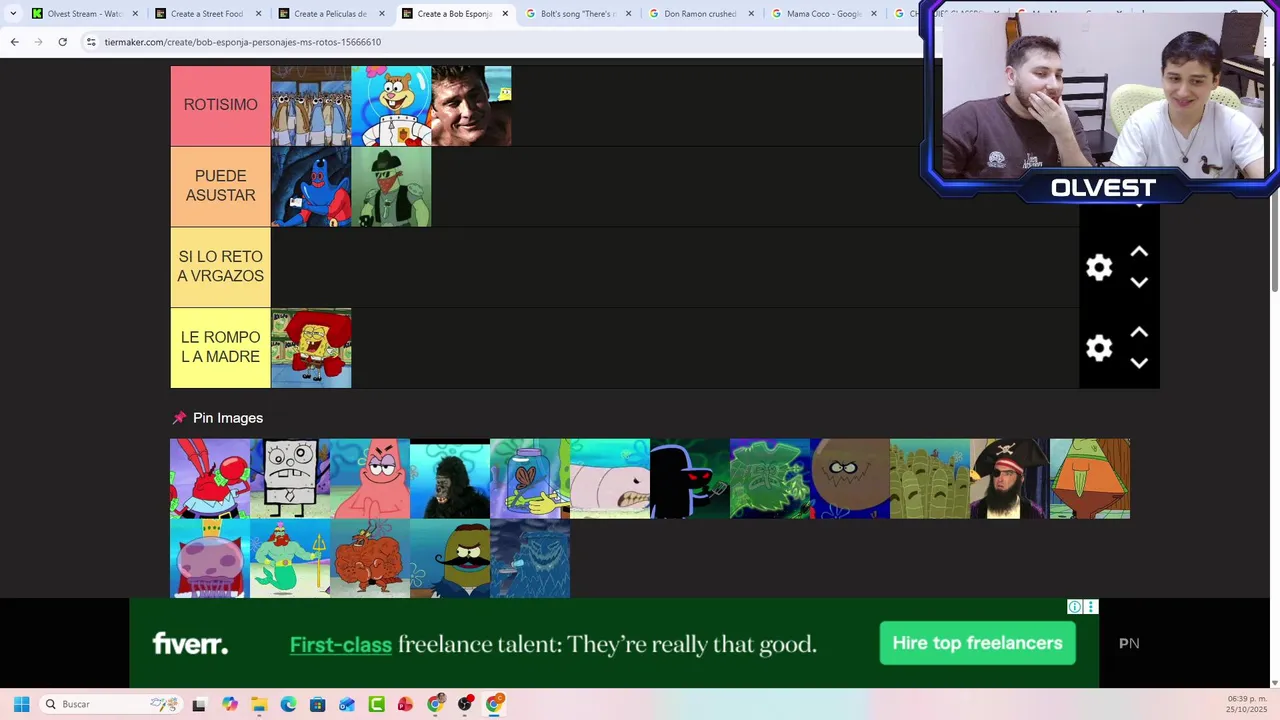This screenshot has width=1280, height=720.
Task: Switch to Bolt's song tab
Action: (578, 14)
